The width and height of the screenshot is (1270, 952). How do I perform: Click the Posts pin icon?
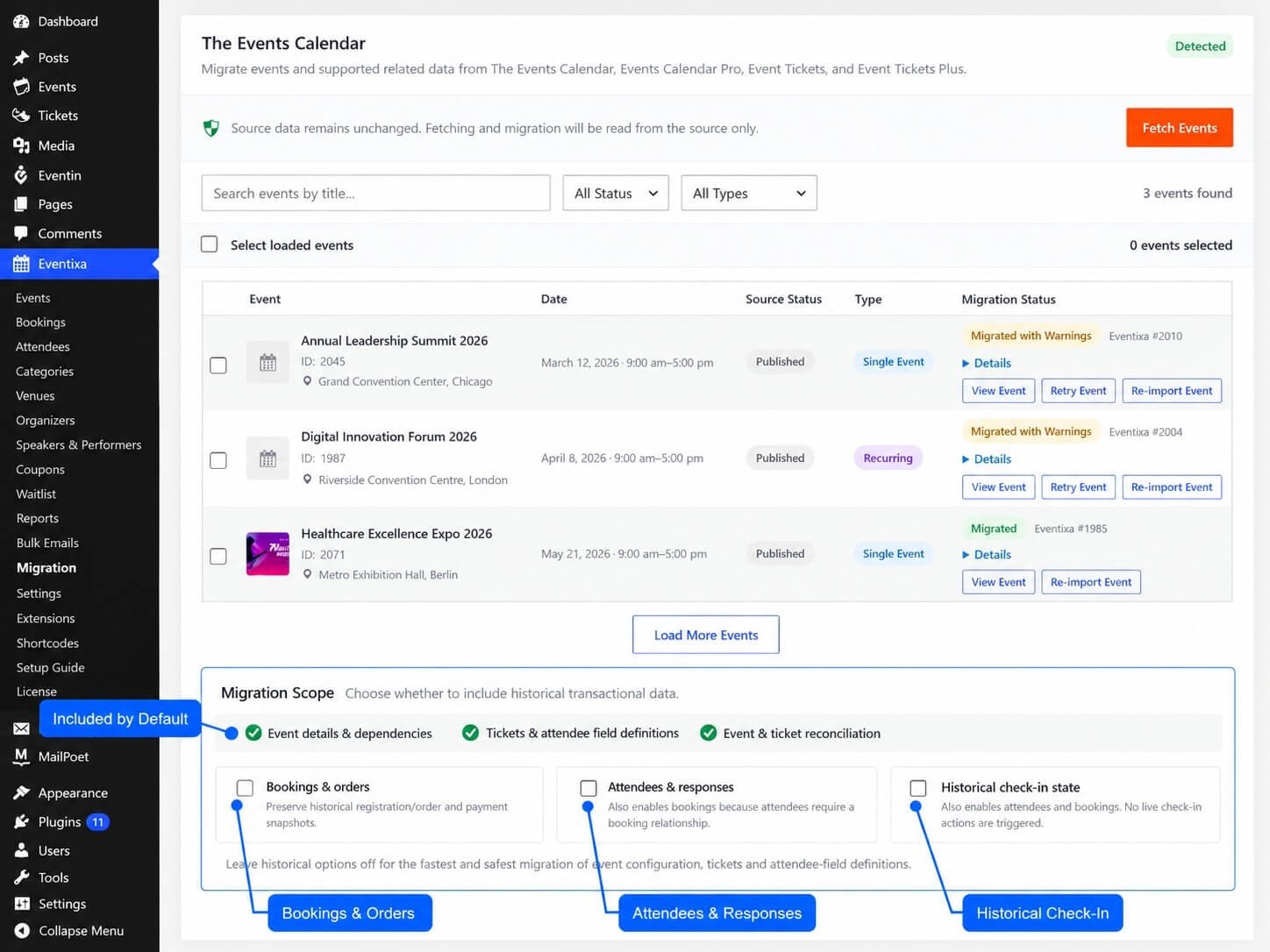tap(21, 58)
